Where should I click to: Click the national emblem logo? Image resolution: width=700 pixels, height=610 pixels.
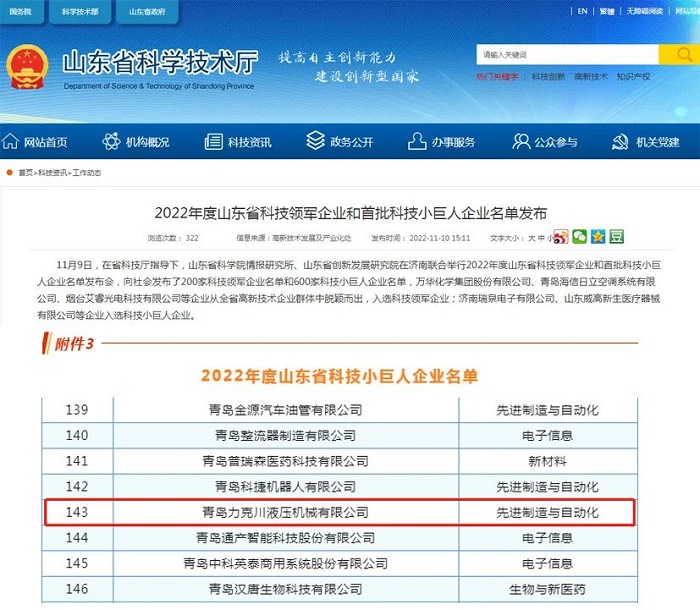click(29, 68)
